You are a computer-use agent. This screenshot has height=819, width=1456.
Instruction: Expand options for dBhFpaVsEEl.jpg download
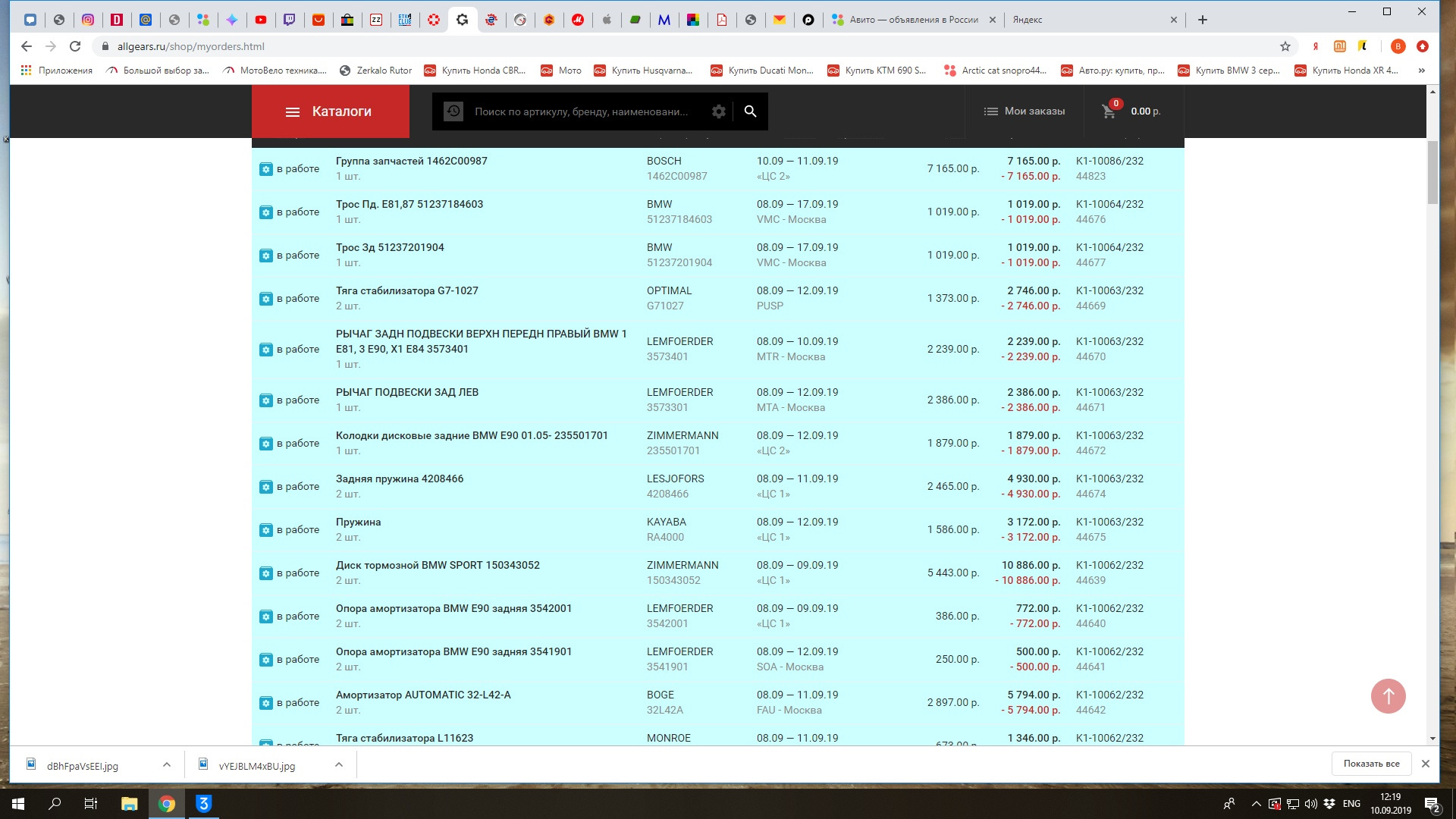point(167,765)
